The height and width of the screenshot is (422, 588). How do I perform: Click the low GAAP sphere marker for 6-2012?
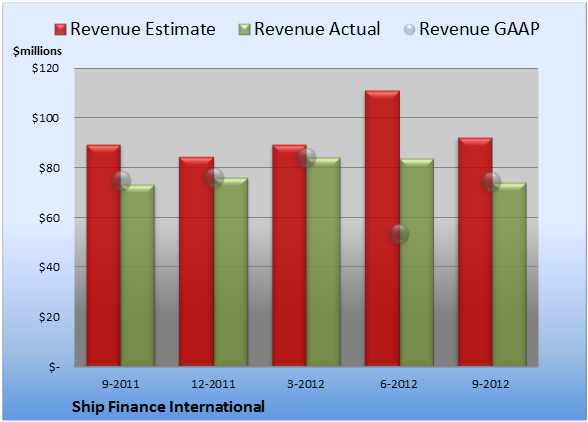tap(399, 234)
